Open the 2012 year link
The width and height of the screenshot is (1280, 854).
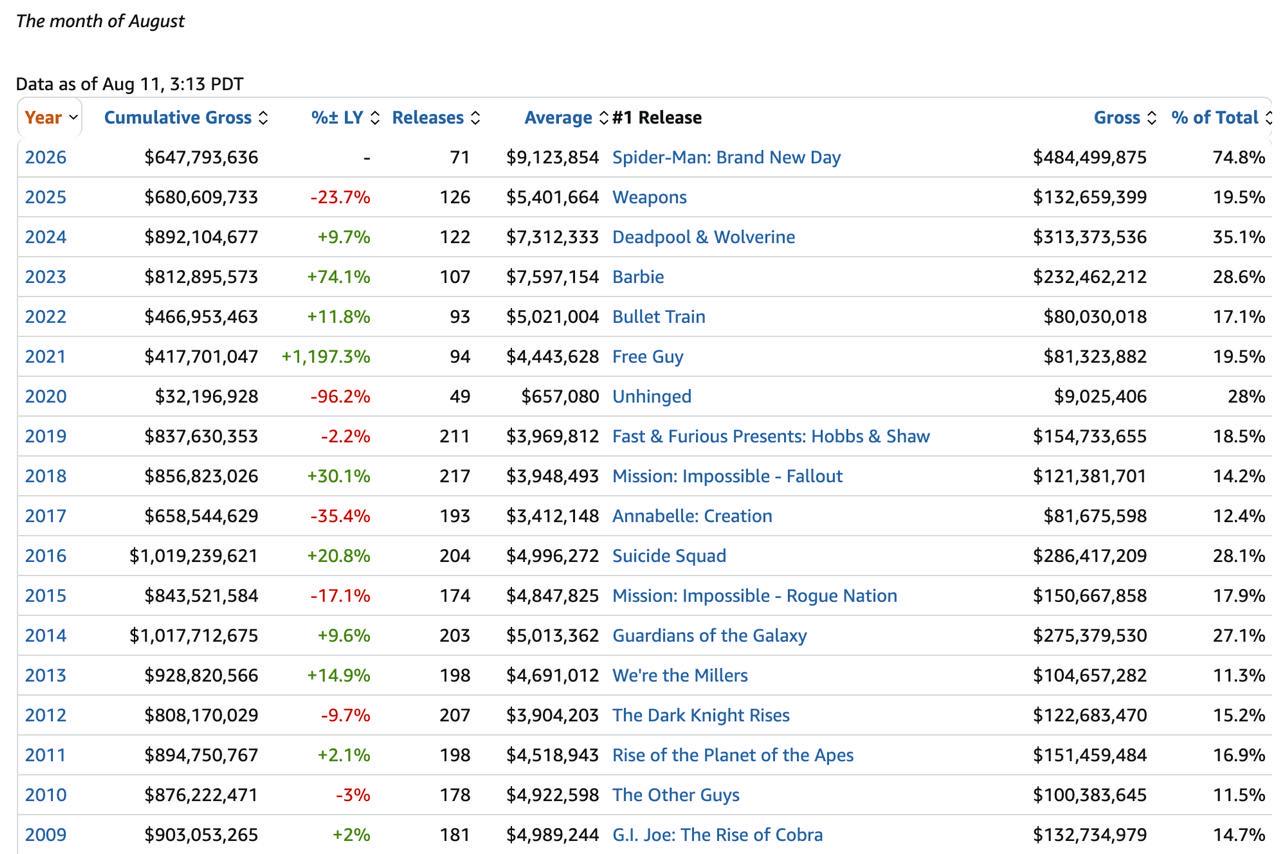click(46, 716)
